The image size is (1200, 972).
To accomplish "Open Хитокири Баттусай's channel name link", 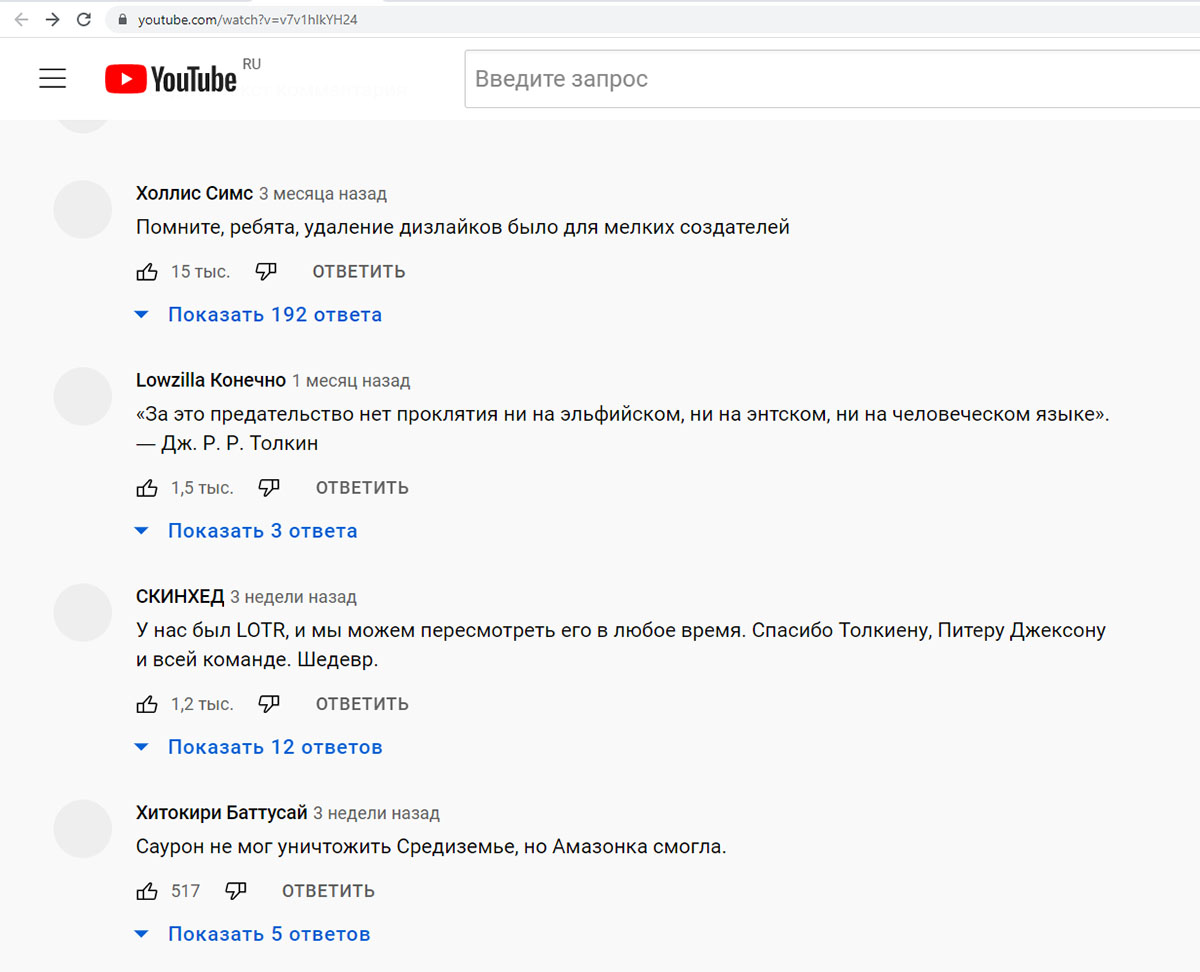I will click(221, 813).
